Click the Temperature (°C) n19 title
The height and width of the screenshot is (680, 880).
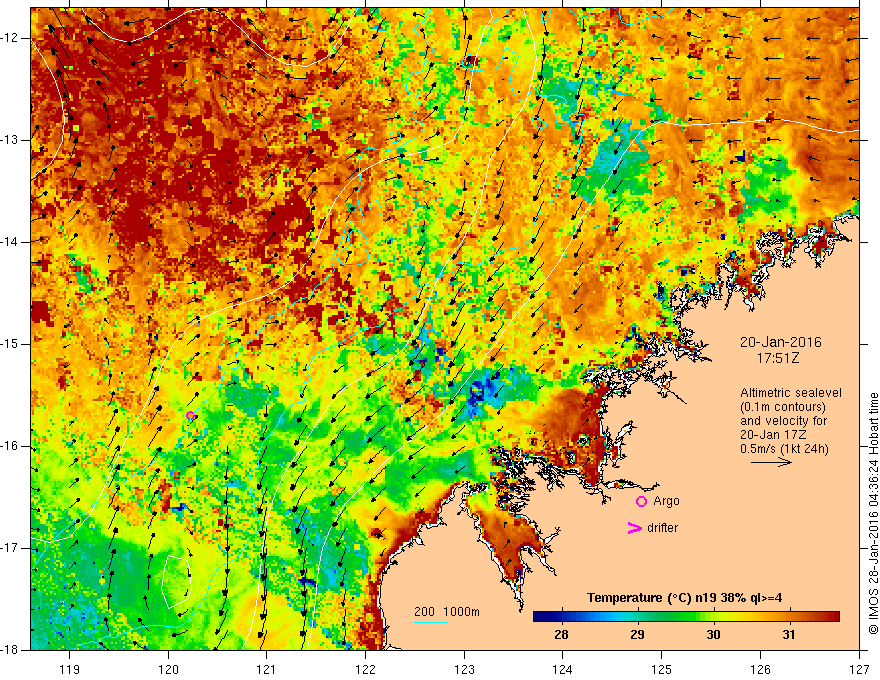684,598
